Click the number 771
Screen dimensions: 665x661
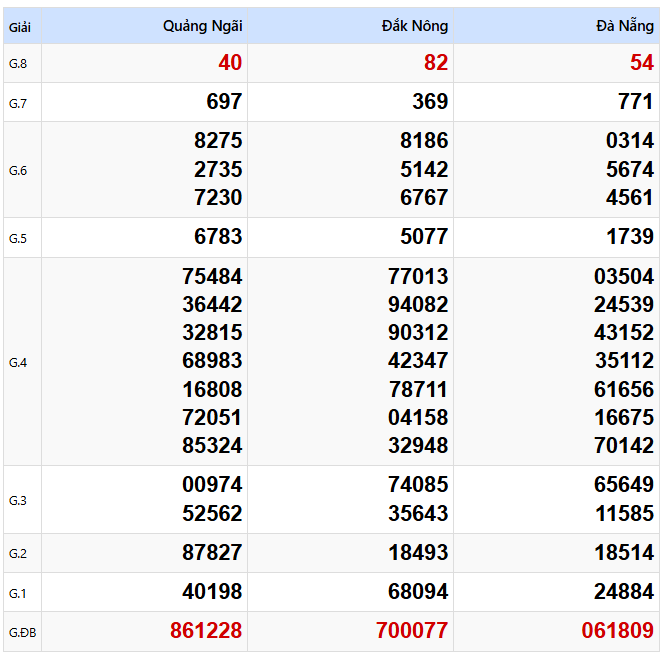tap(636, 102)
